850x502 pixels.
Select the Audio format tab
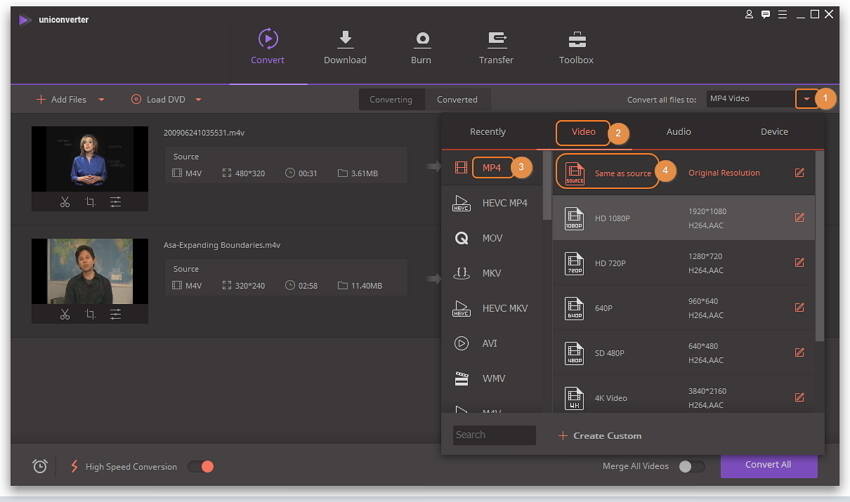[679, 132]
